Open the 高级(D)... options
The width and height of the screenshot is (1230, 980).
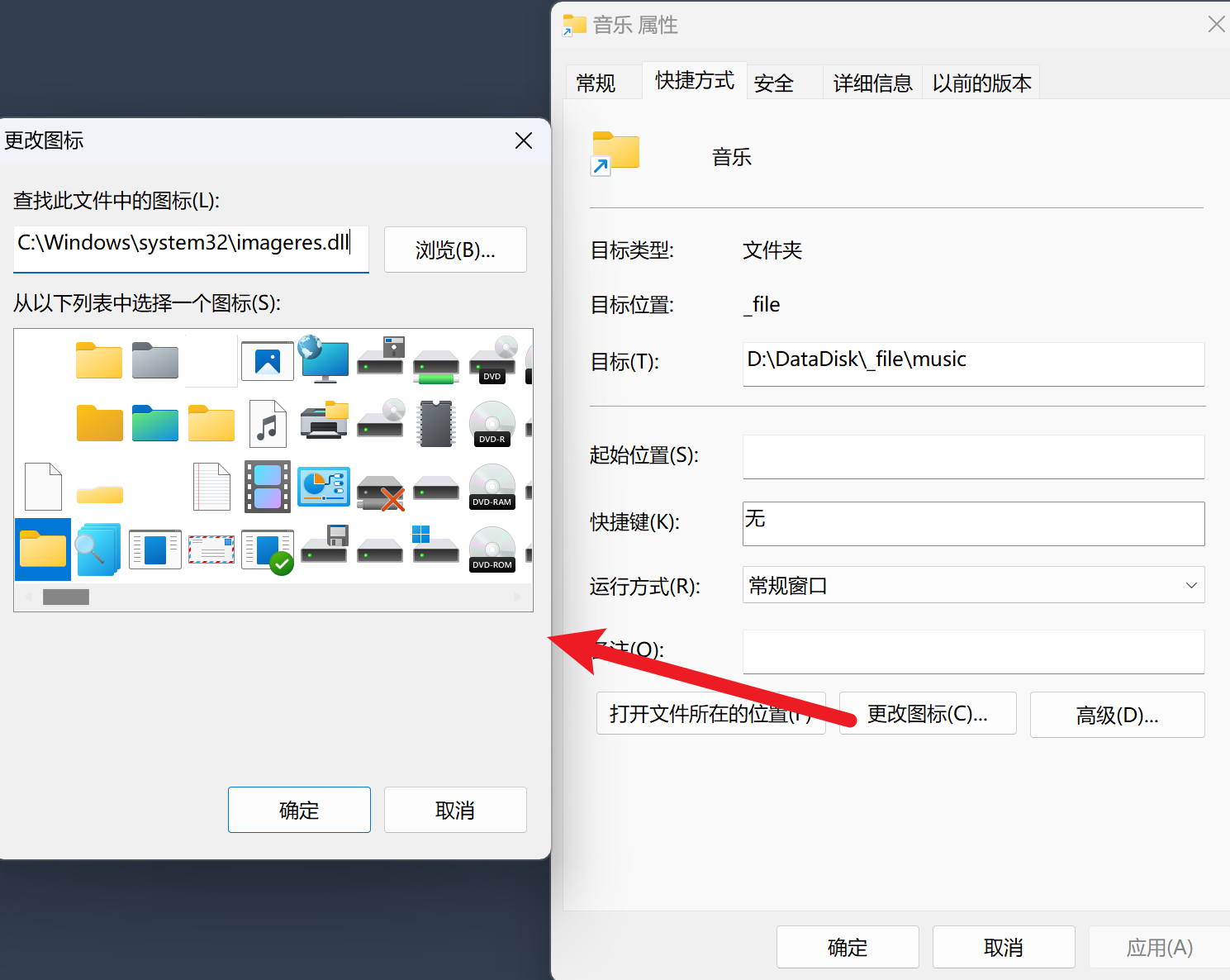(1117, 715)
